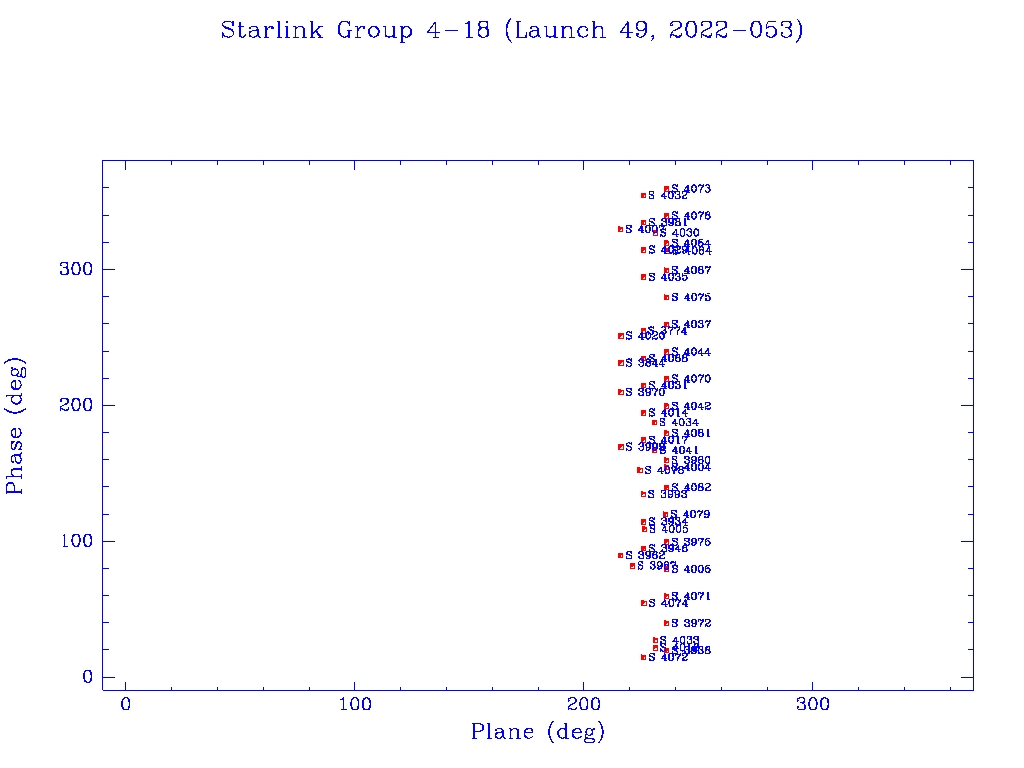
Task: Pick the "S 4030" data point label
Action: 679,233
